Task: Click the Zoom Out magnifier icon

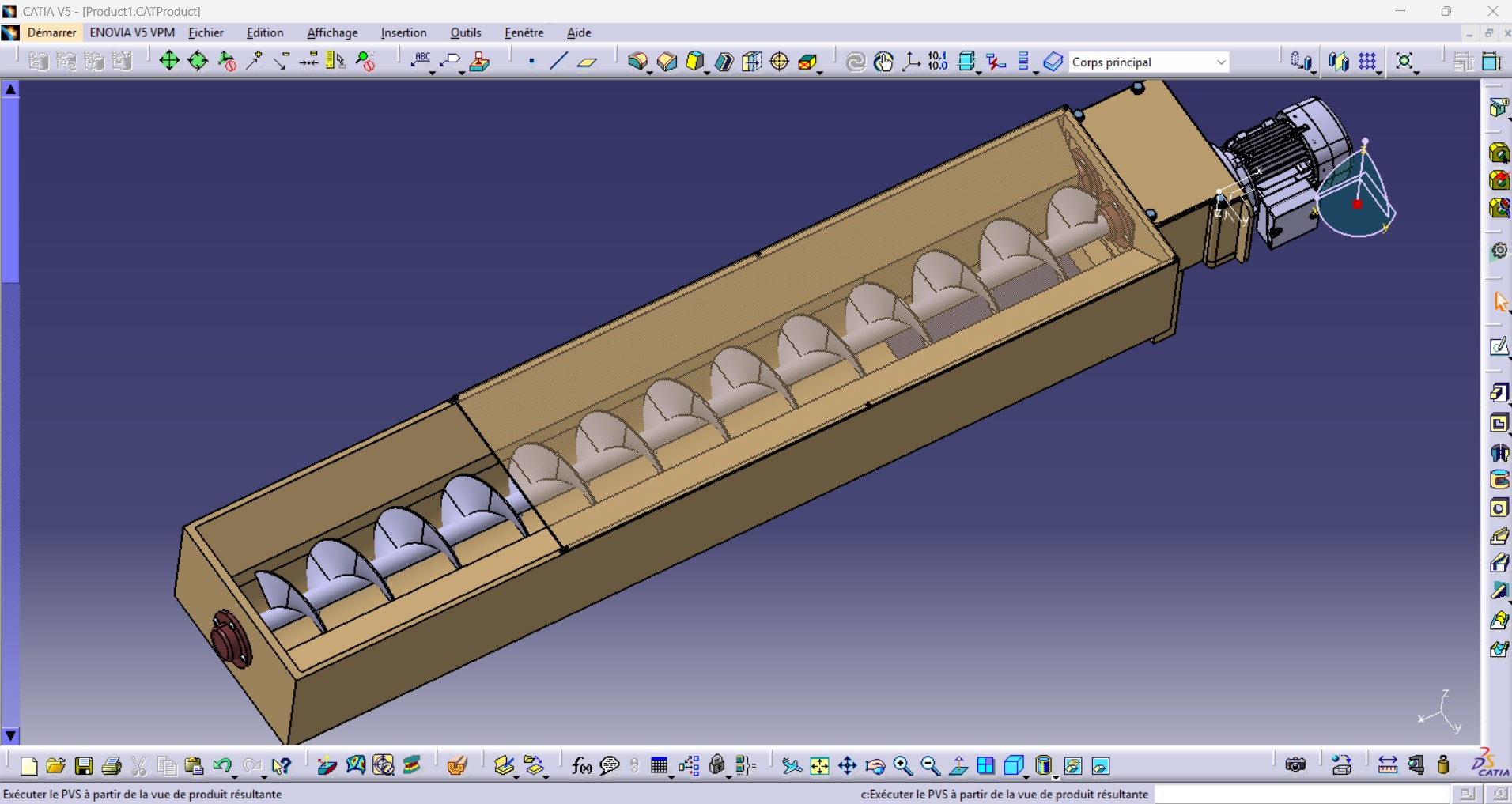Action: click(930, 765)
